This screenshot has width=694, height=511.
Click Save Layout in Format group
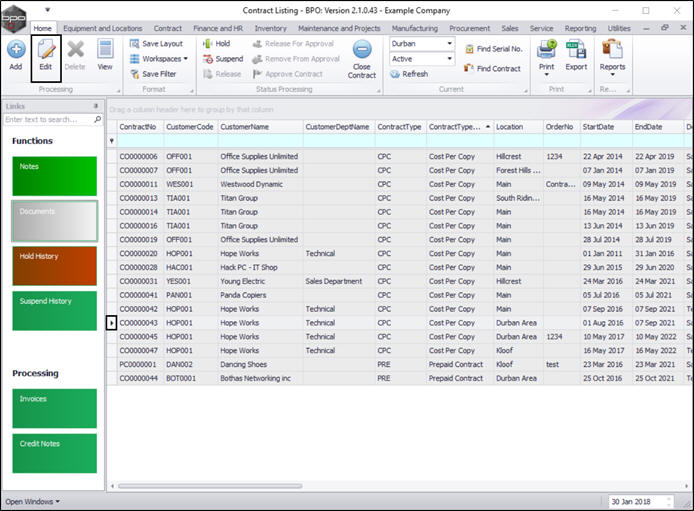[155, 44]
